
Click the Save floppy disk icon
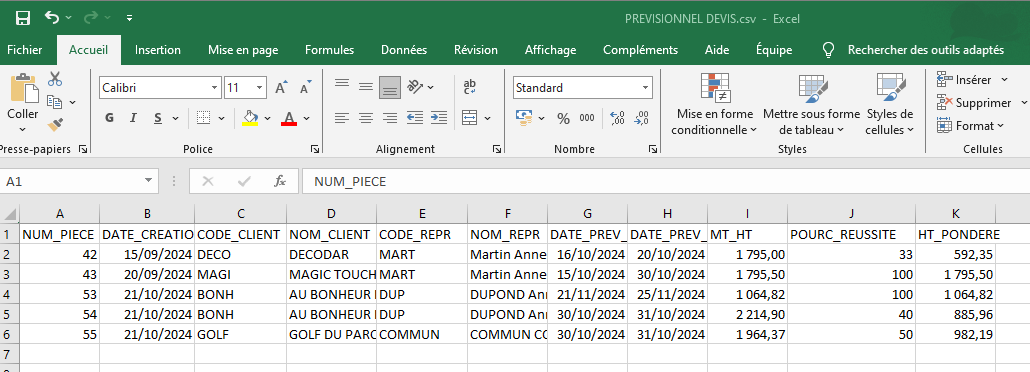[x=22, y=18]
